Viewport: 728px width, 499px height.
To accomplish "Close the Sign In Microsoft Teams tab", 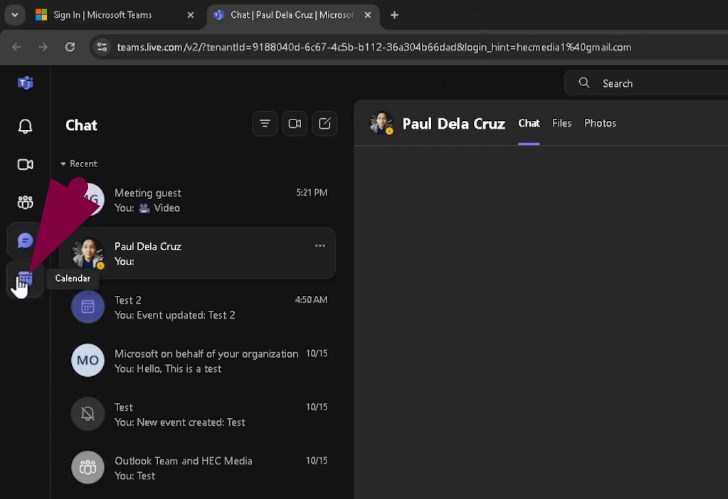I will (x=190, y=15).
